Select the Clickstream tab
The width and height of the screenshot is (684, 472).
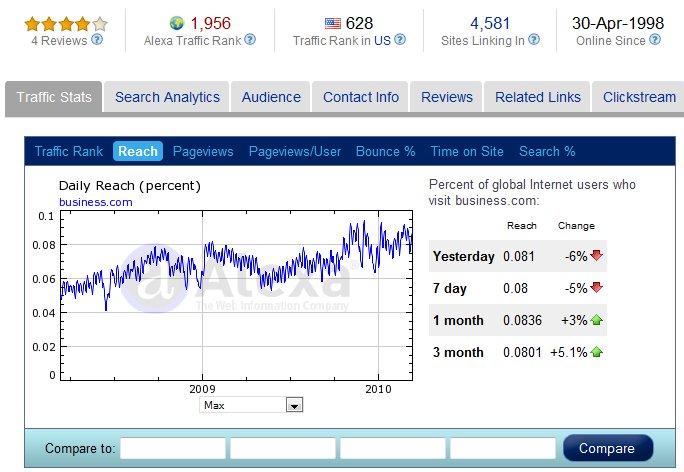(x=639, y=97)
